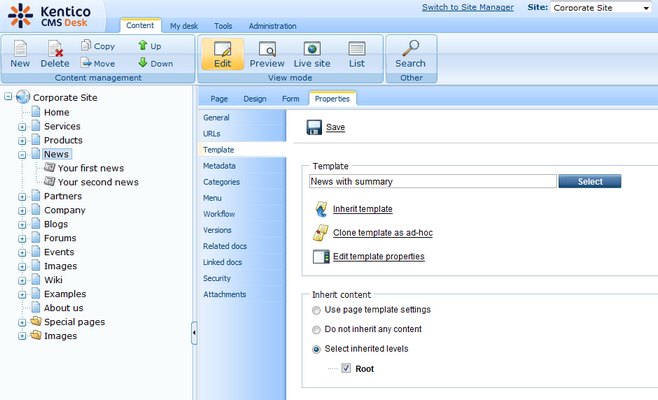Screen dimensions: 658x400
Task: Select Use page template settings option
Action: point(317,310)
